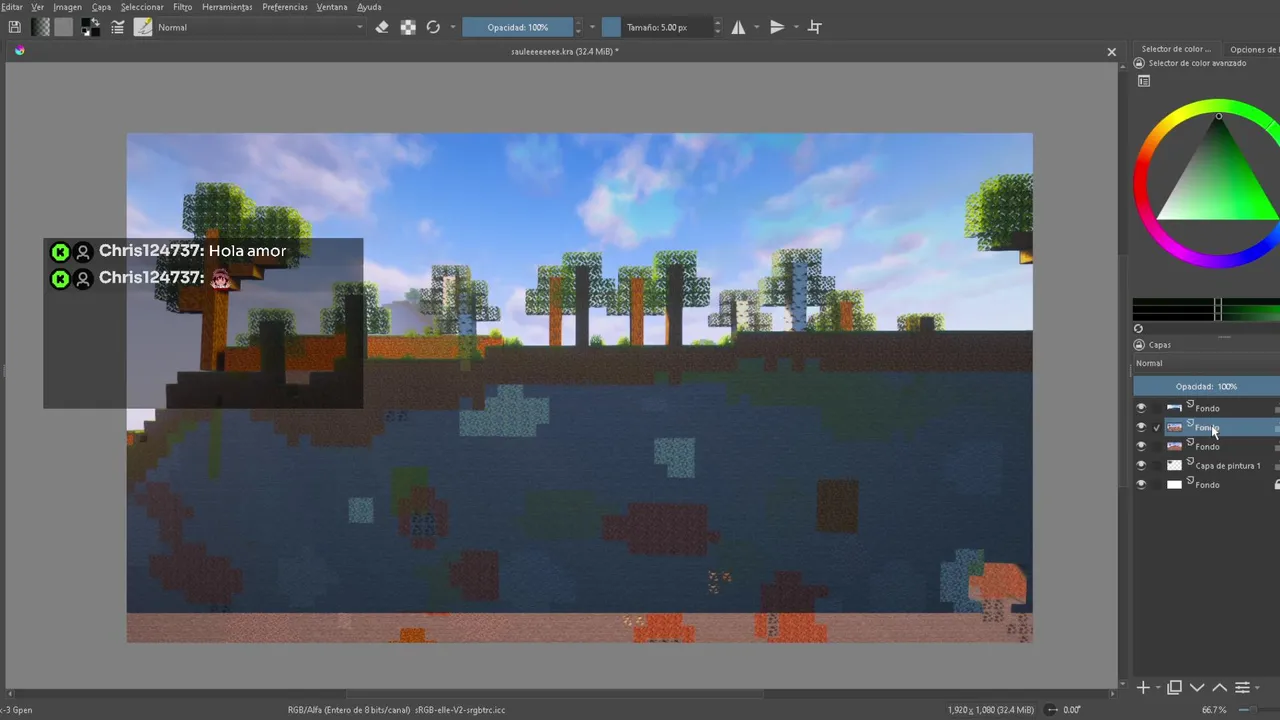Open the fill patterns picker
The image size is (1280, 720).
[64, 27]
